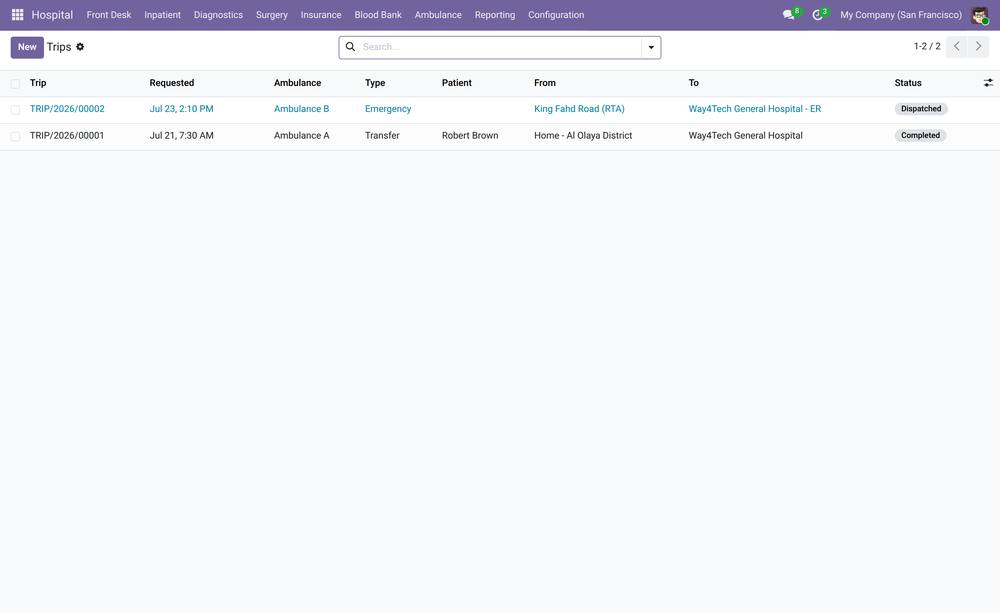This screenshot has height=613, width=1000.
Task: Sort by the Patient column header
Action: 457,83
